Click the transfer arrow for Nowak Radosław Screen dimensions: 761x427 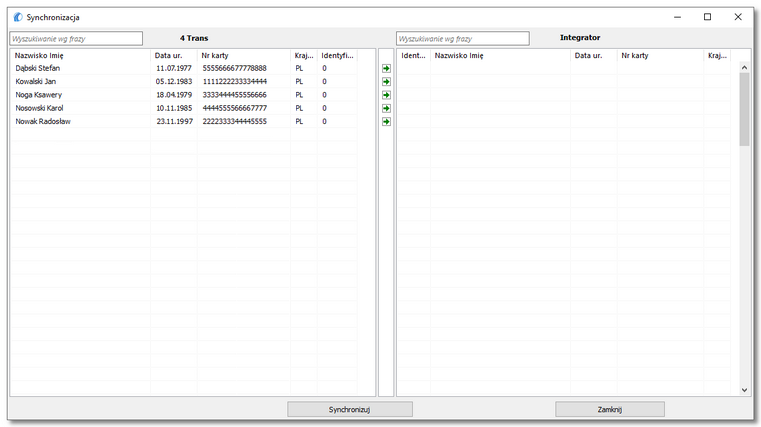tap(386, 122)
